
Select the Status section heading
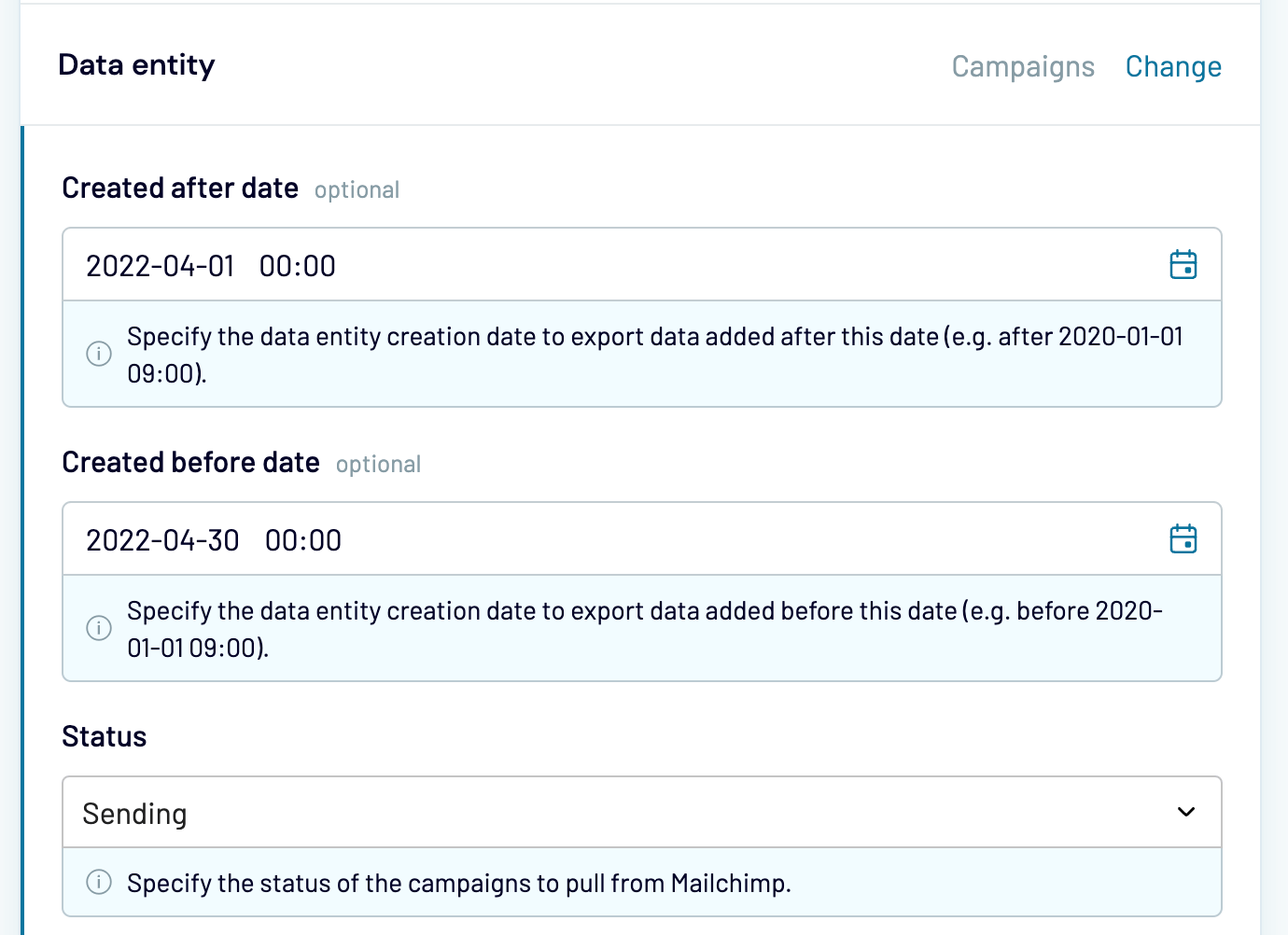(104, 736)
